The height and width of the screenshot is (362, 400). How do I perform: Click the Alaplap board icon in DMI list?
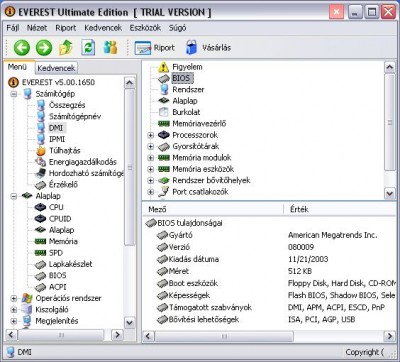point(164,101)
